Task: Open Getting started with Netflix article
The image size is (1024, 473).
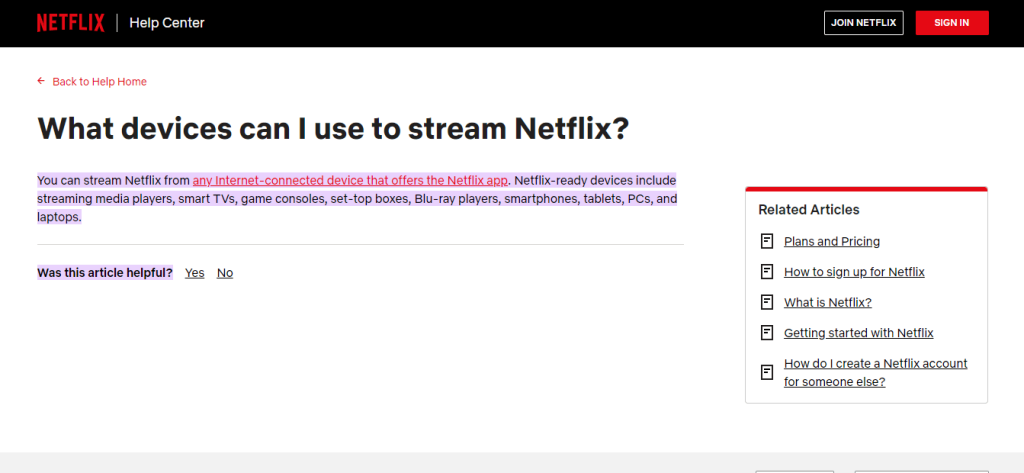Action: 858,333
